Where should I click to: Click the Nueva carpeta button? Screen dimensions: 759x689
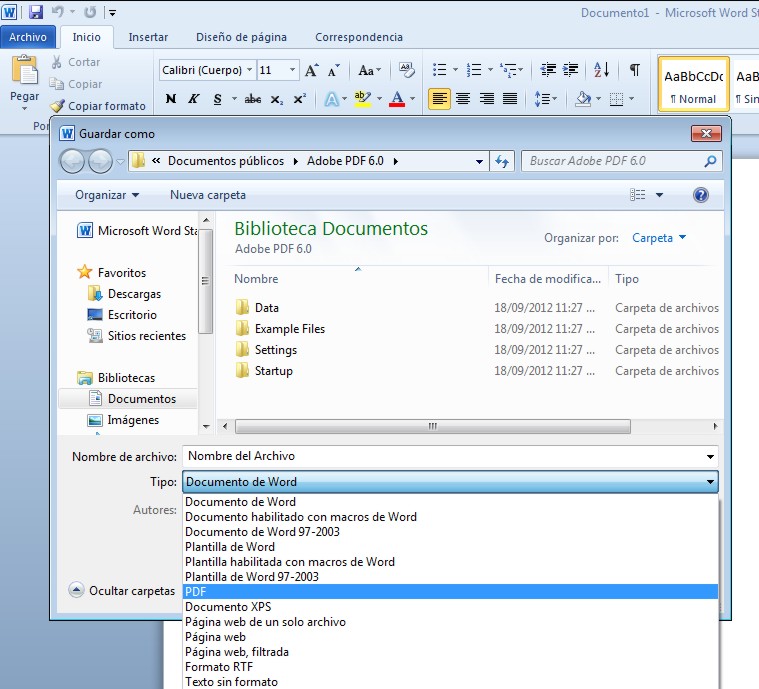click(207, 195)
